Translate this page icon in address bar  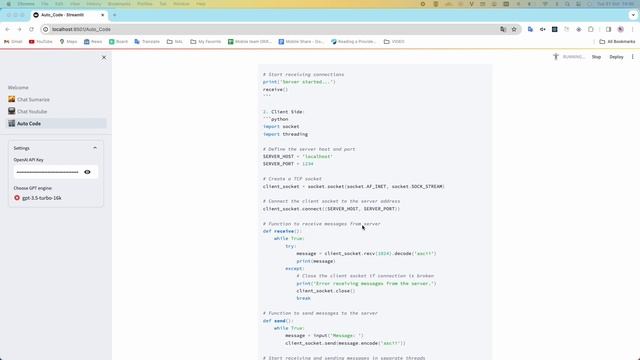[503, 29]
